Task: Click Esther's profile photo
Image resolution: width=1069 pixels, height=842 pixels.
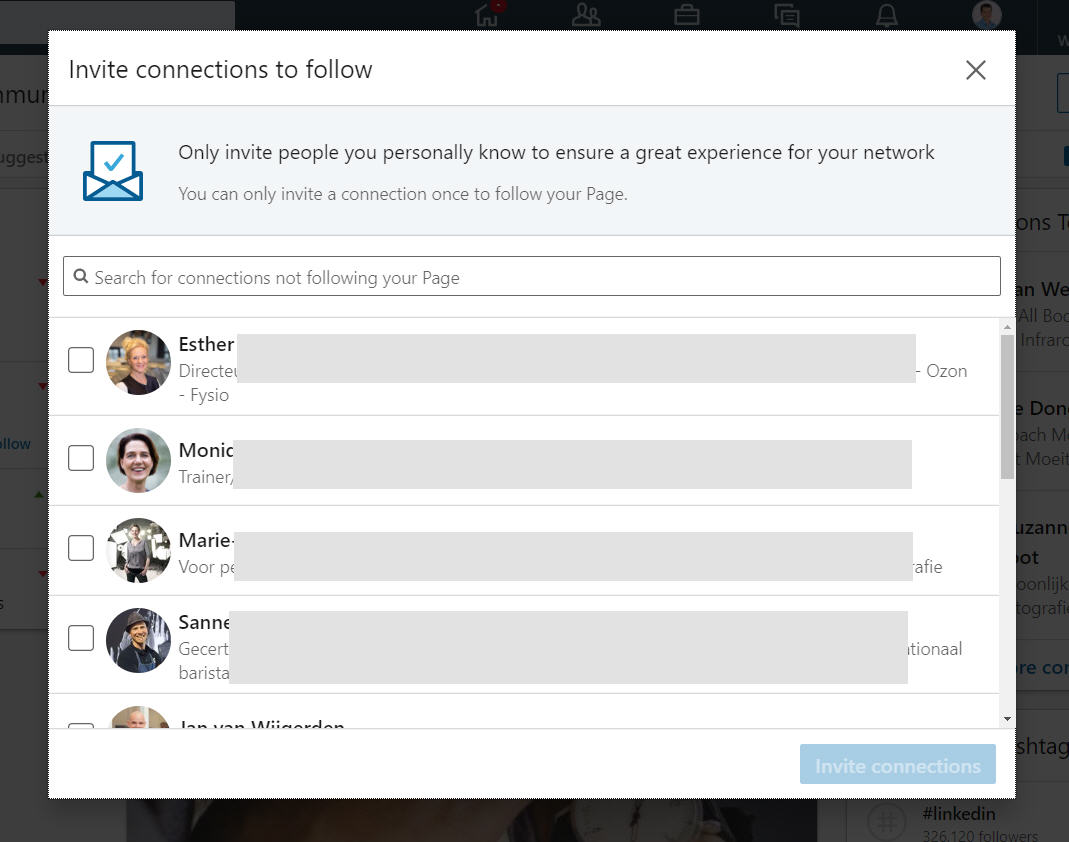Action: [138, 363]
